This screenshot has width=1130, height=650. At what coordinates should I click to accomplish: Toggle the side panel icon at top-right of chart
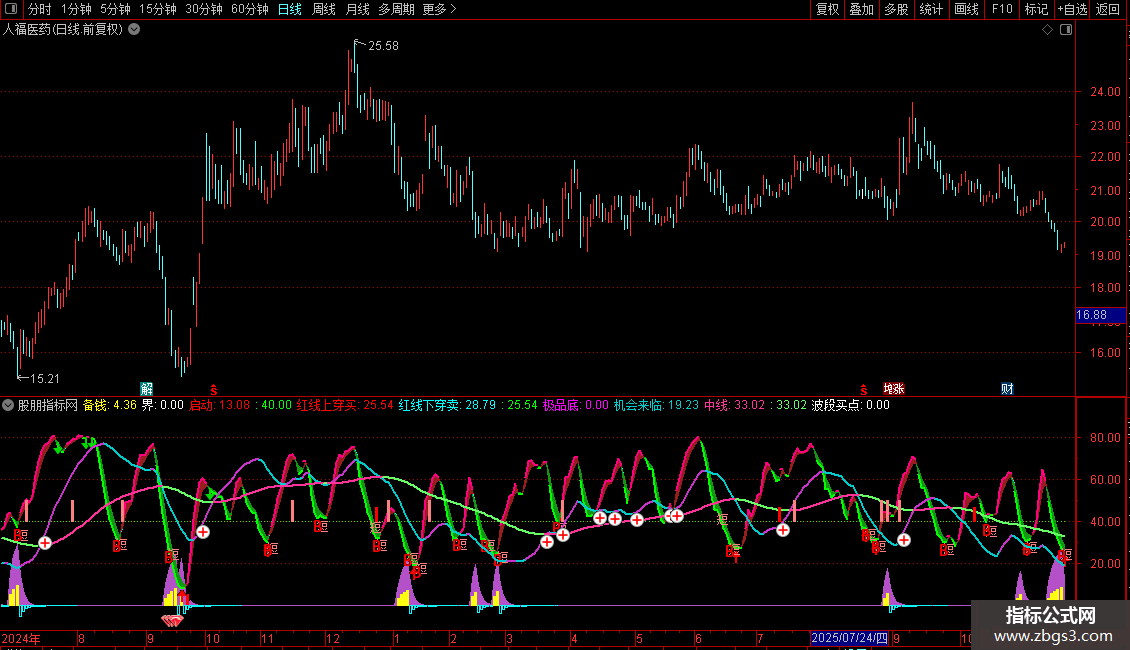pos(1065,30)
